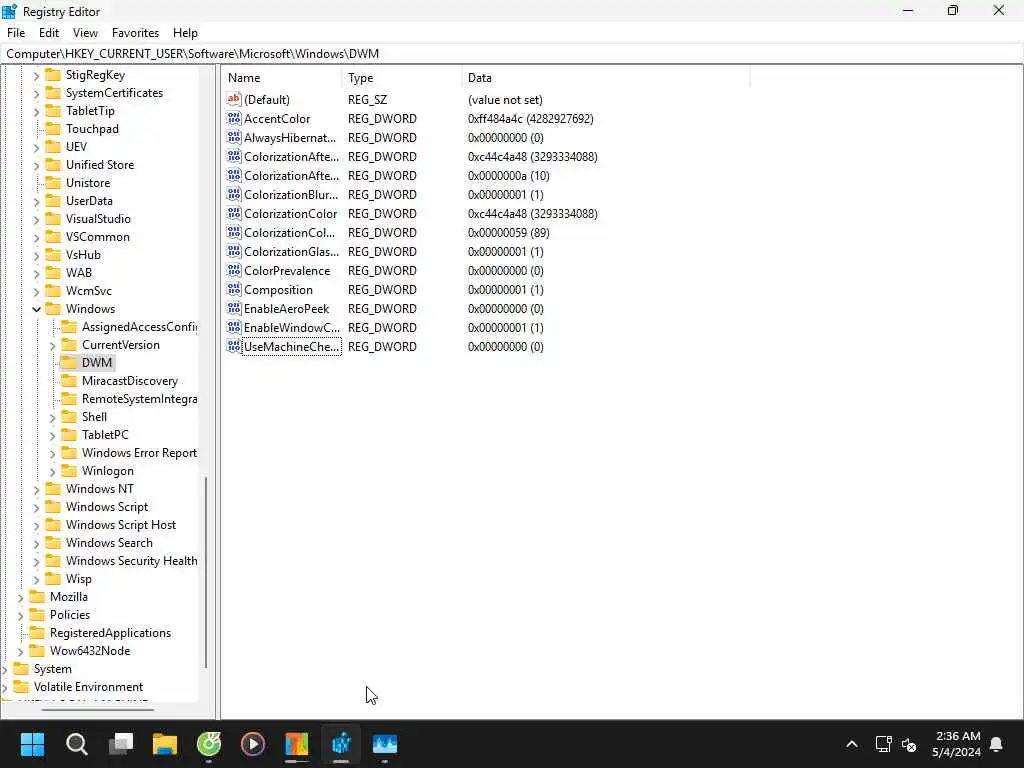The width and height of the screenshot is (1024, 768).
Task: Open the Favorites menu
Action: click(135, 33)
